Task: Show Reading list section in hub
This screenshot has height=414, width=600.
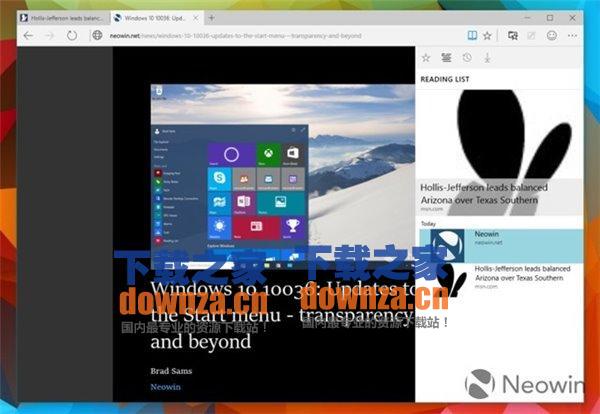Action: [446, 58]
